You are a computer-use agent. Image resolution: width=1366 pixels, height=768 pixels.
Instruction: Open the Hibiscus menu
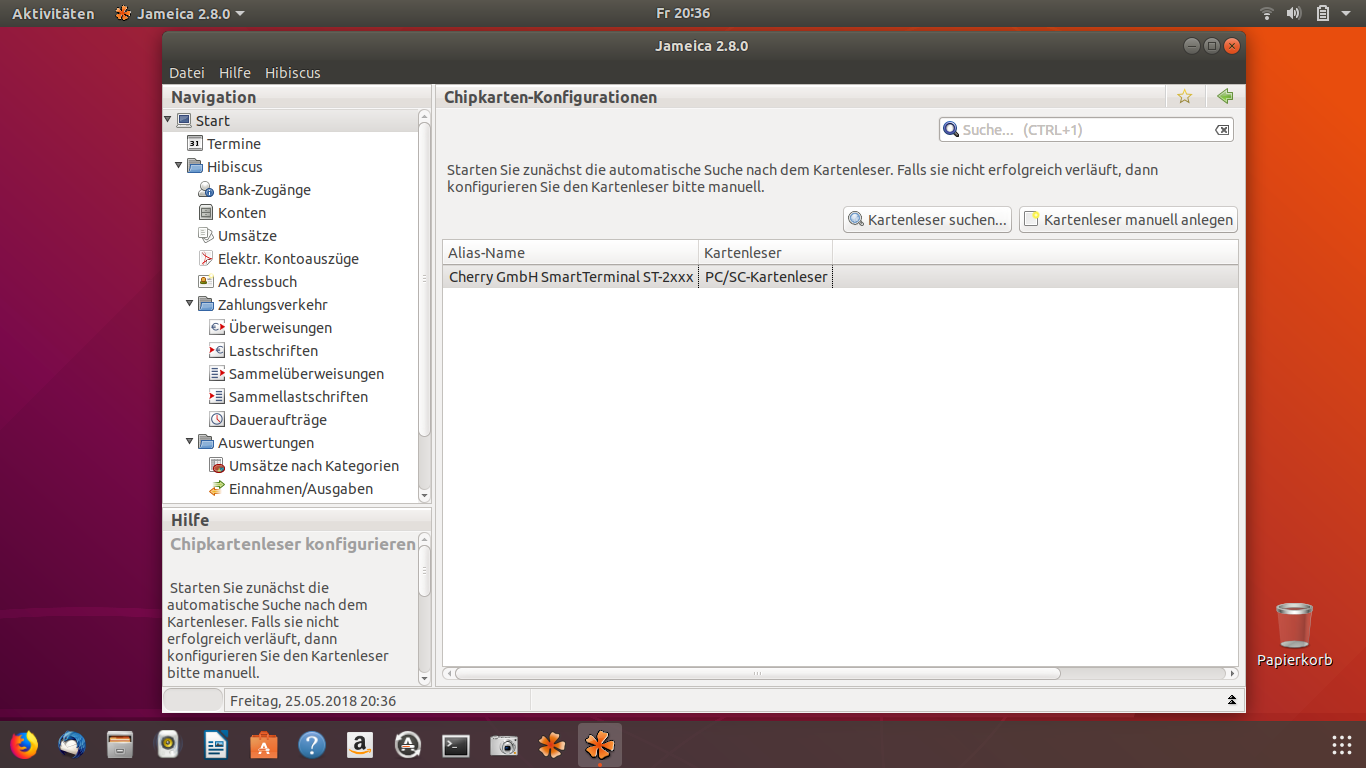(293, 73)
